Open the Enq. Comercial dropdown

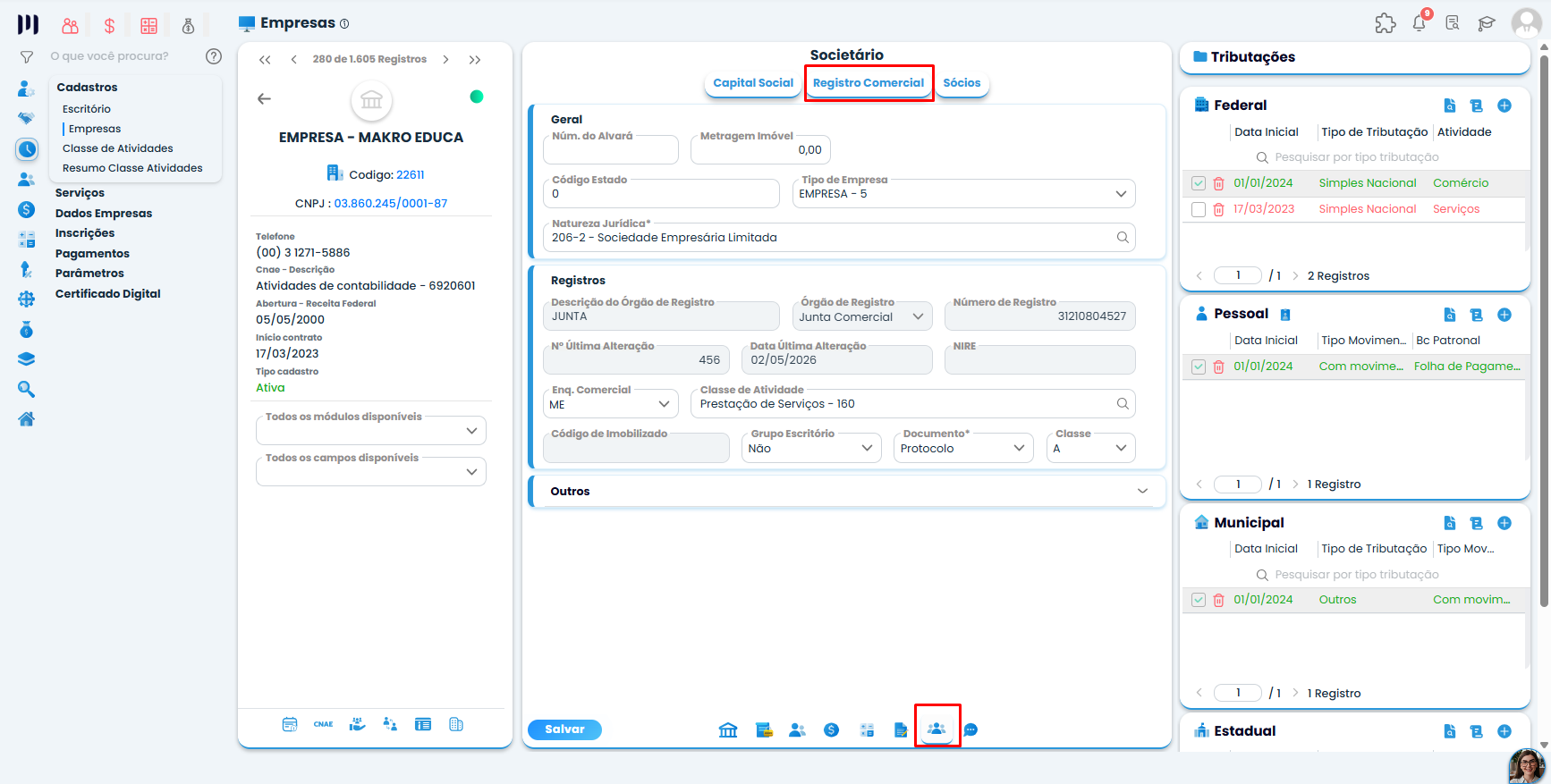(611, 404)
